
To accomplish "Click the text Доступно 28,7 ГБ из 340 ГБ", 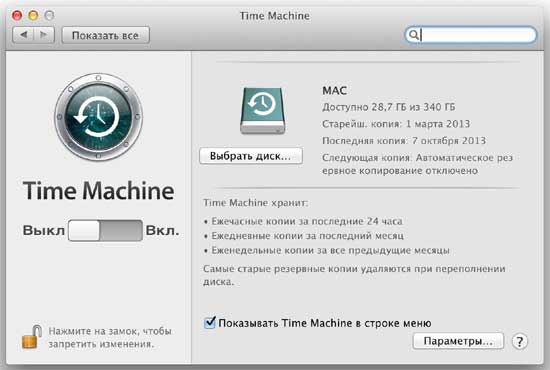I will click(389, 107).
